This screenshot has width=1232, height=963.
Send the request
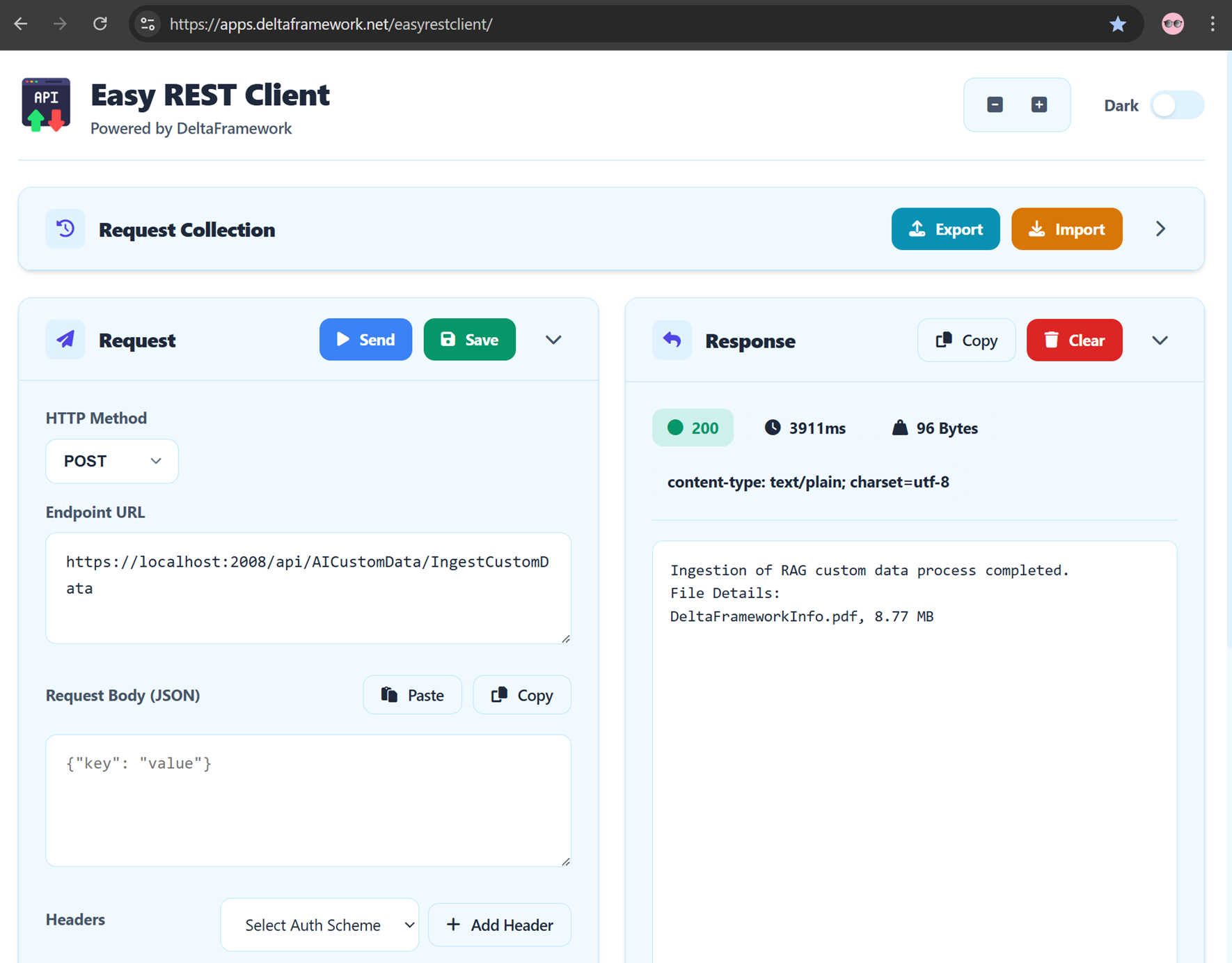366,340
